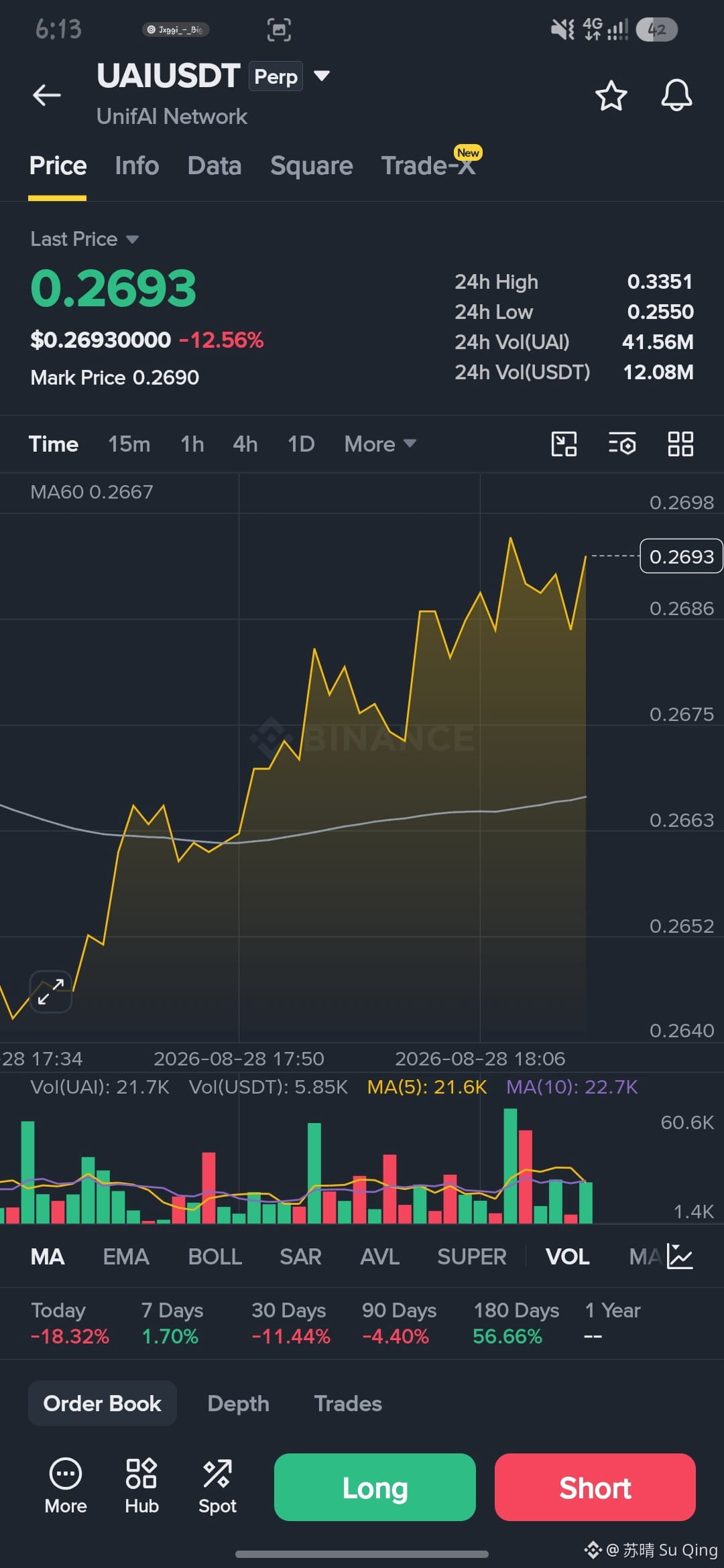Screen dimensions: 724x1568
Task: Tap the muted sound icon in status bar
Action: pos(562,29)
